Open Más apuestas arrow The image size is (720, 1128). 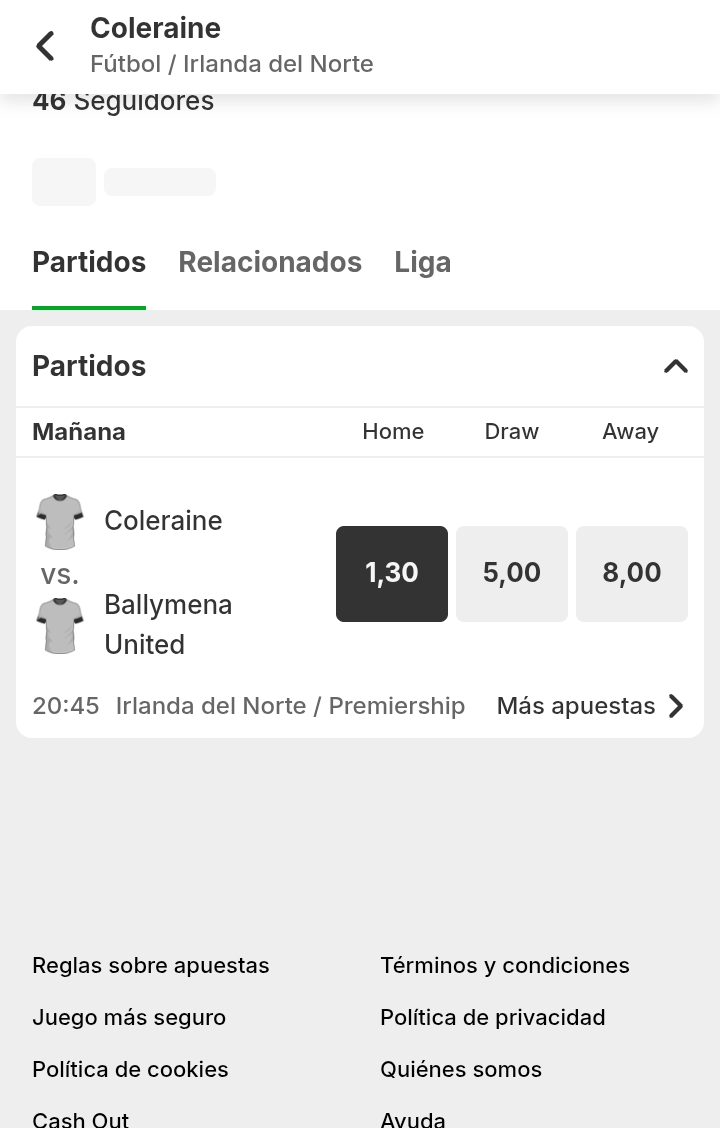pyautogui.click(x=676, y=706)
